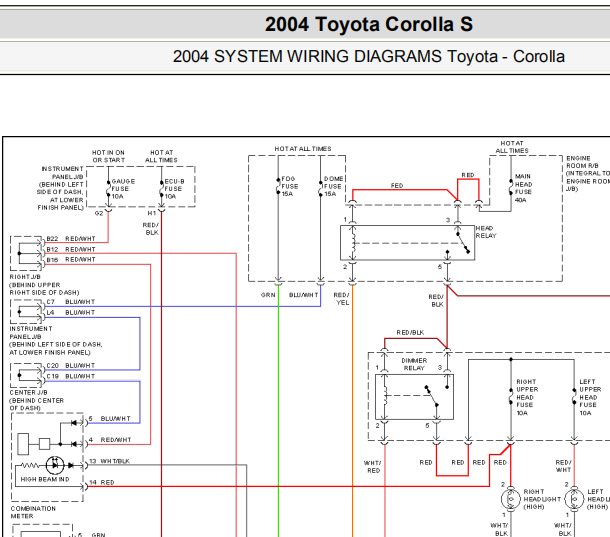Click pin label "14 RED"
Screen dimensions: 610x537
click(x=102, y=483)
